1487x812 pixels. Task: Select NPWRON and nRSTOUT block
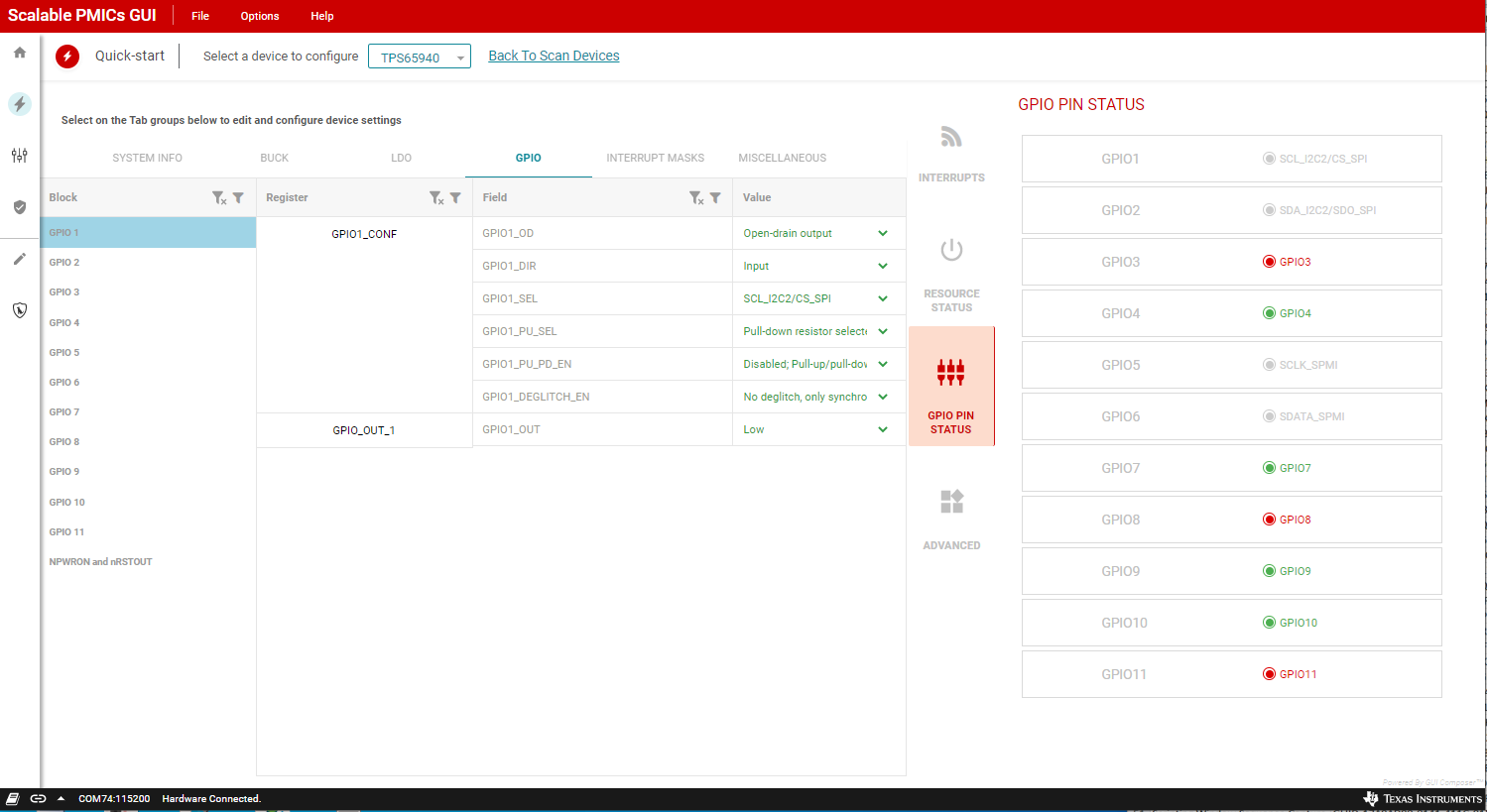[100, 562]
